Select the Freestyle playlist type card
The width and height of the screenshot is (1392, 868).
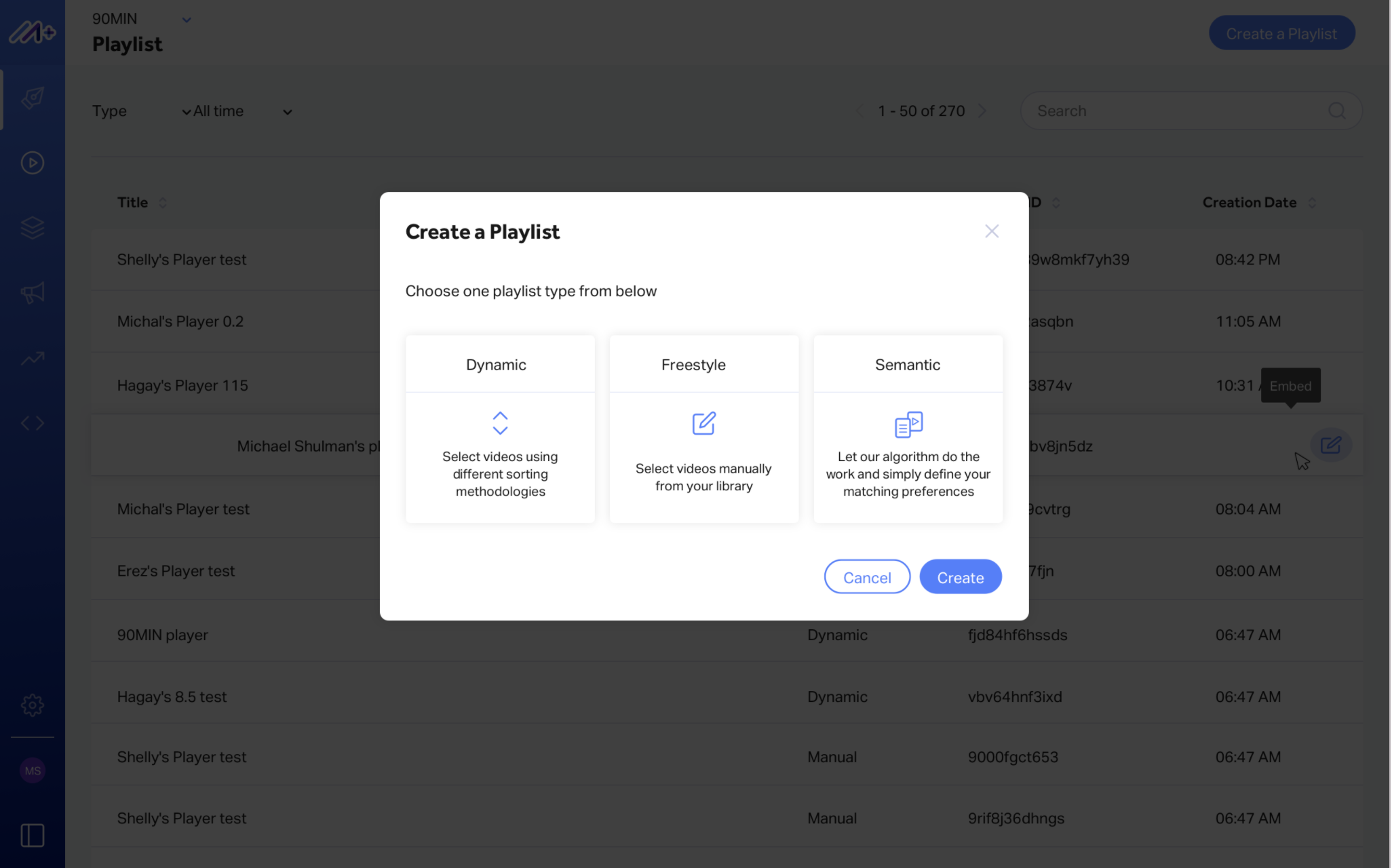tap(703, 429)
